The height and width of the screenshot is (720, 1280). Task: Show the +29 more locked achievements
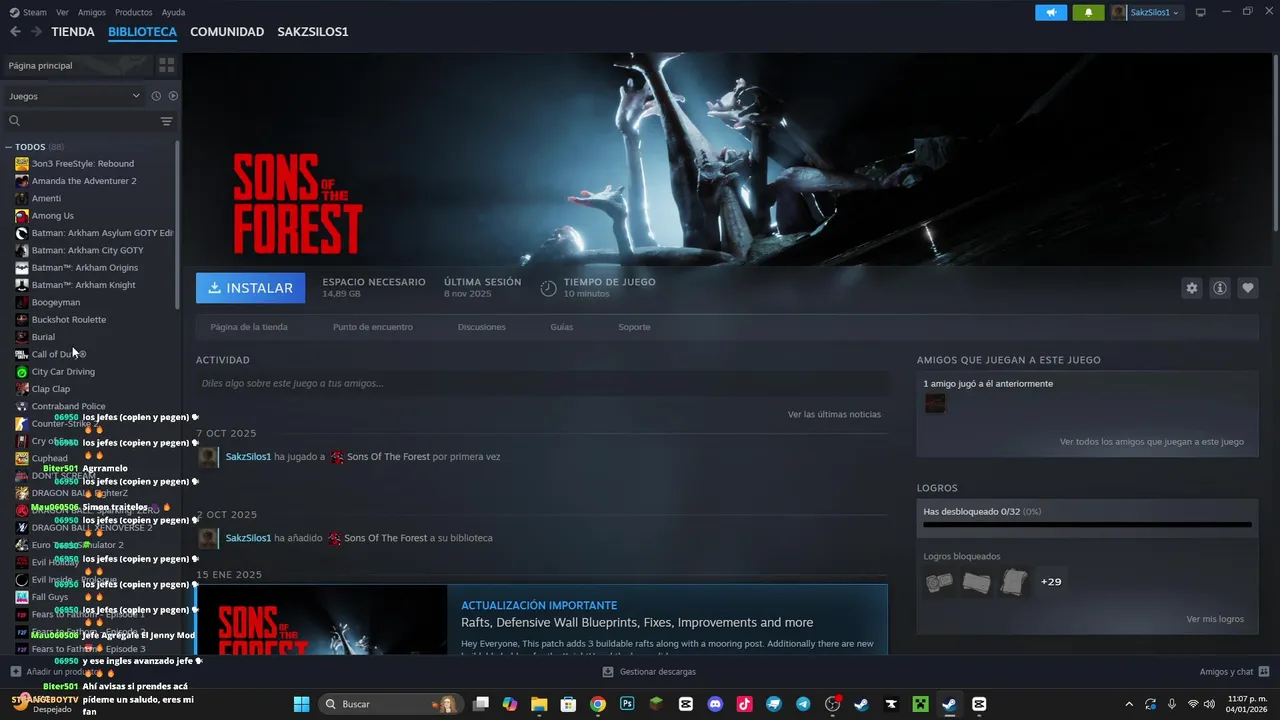1051,582
